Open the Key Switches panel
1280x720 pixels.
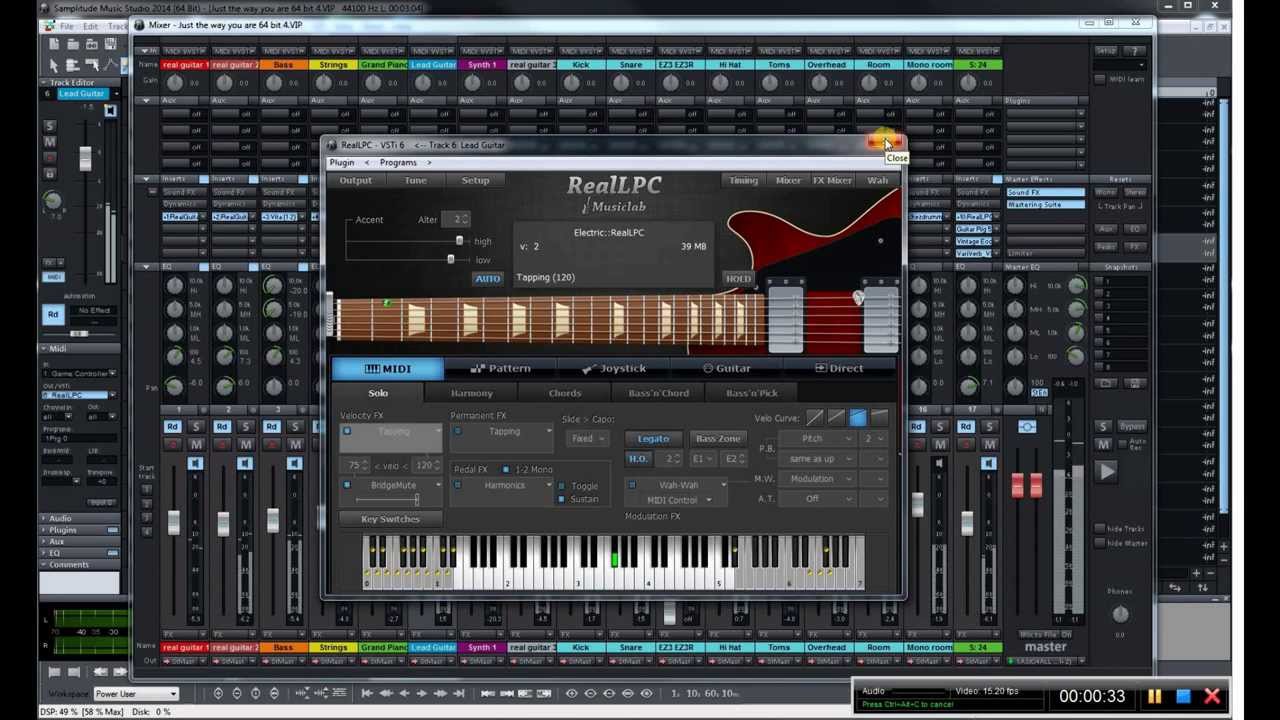point(390,519)
